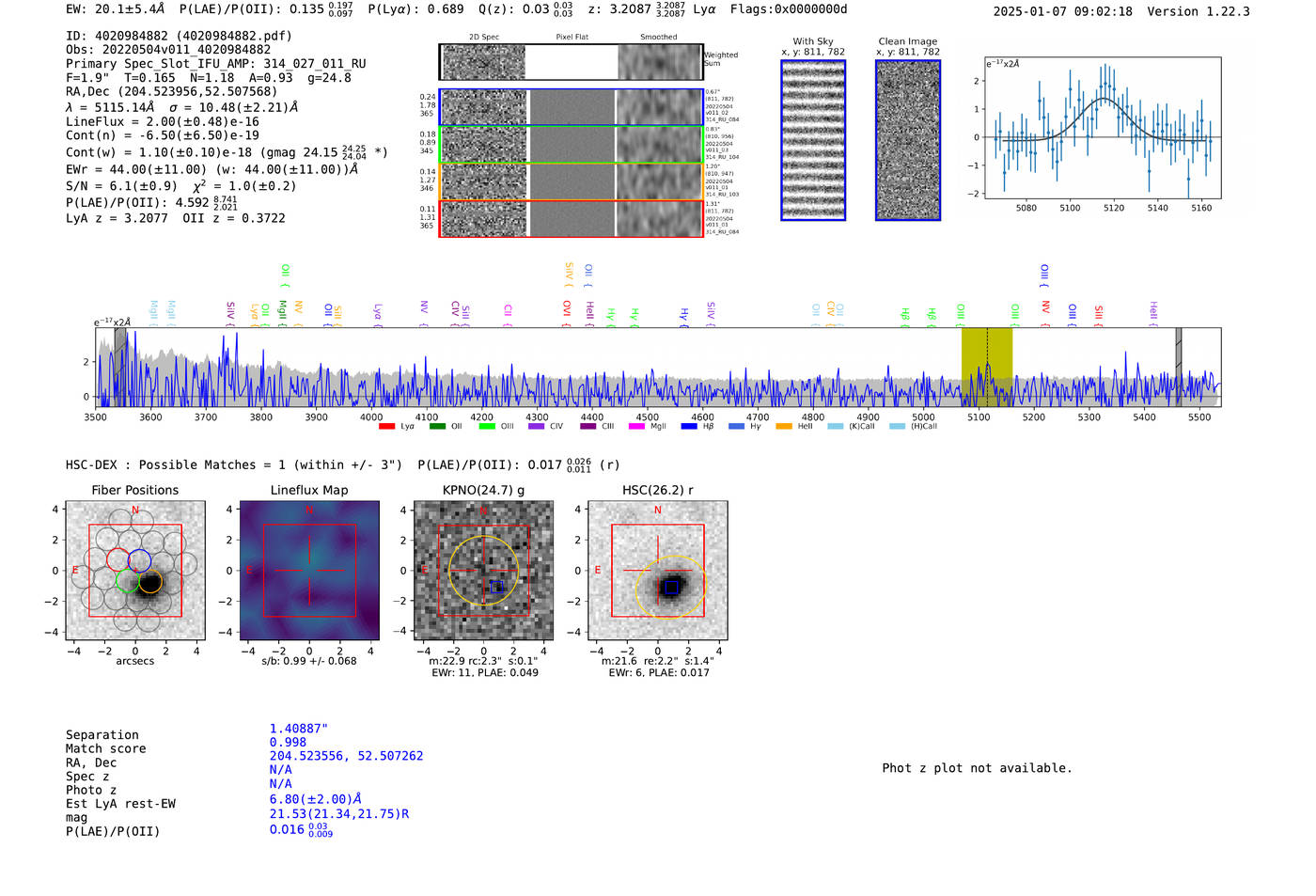The width and height of the screenshot is (1316, 896).
Task: Click the (K)CaII legend swatch
Action: click(x=835, y=427)
